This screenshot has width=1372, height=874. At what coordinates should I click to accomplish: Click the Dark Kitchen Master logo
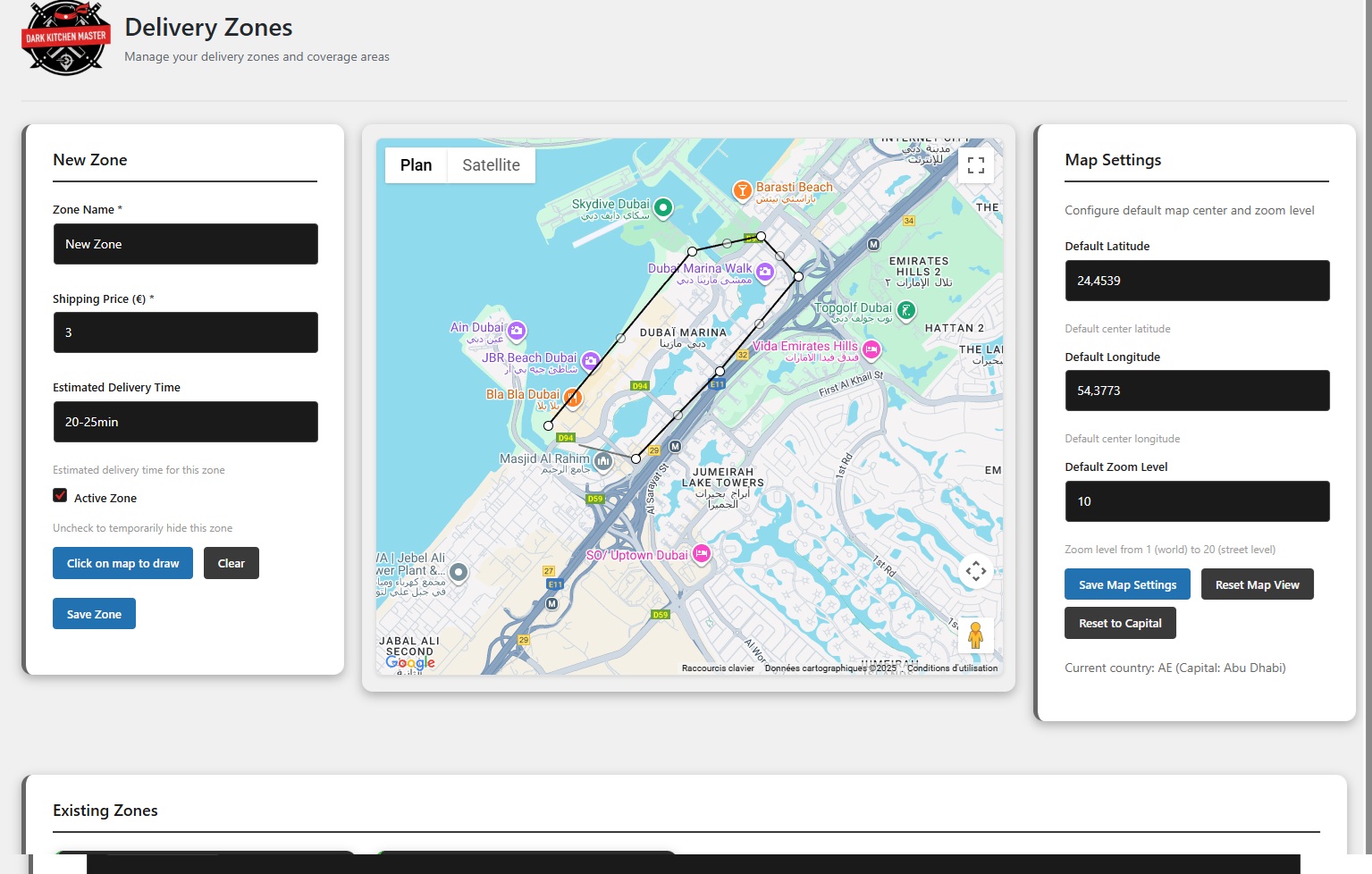[66, 38]
